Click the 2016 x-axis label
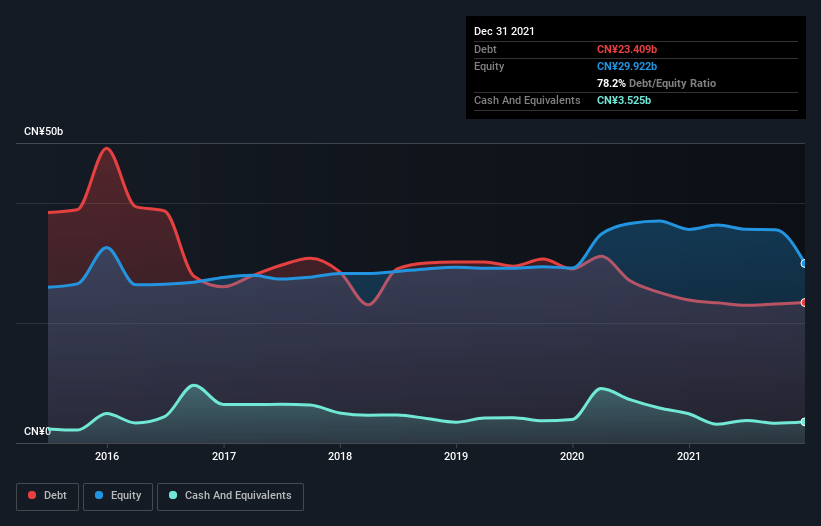821x526 pixels. pyautogui.click(x=106, y=456)
